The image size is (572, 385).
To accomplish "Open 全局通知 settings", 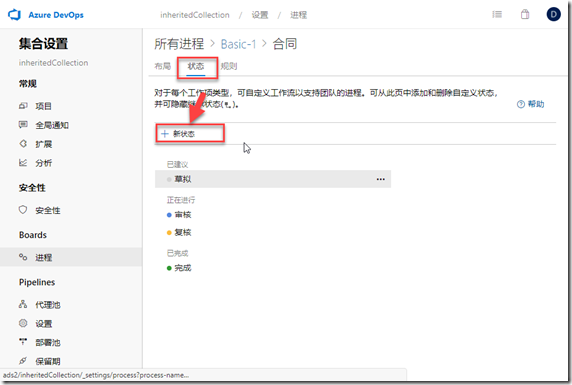I will coord(52,125).
